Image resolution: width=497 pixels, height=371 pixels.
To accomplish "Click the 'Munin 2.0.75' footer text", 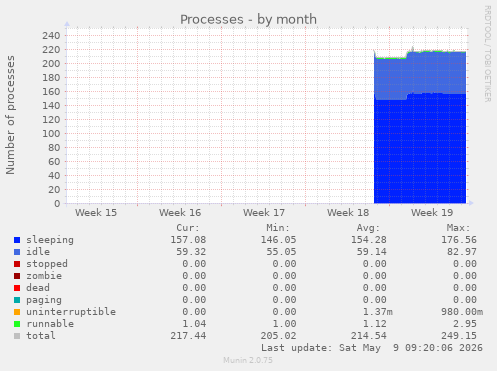I will [x=248, y=360].
